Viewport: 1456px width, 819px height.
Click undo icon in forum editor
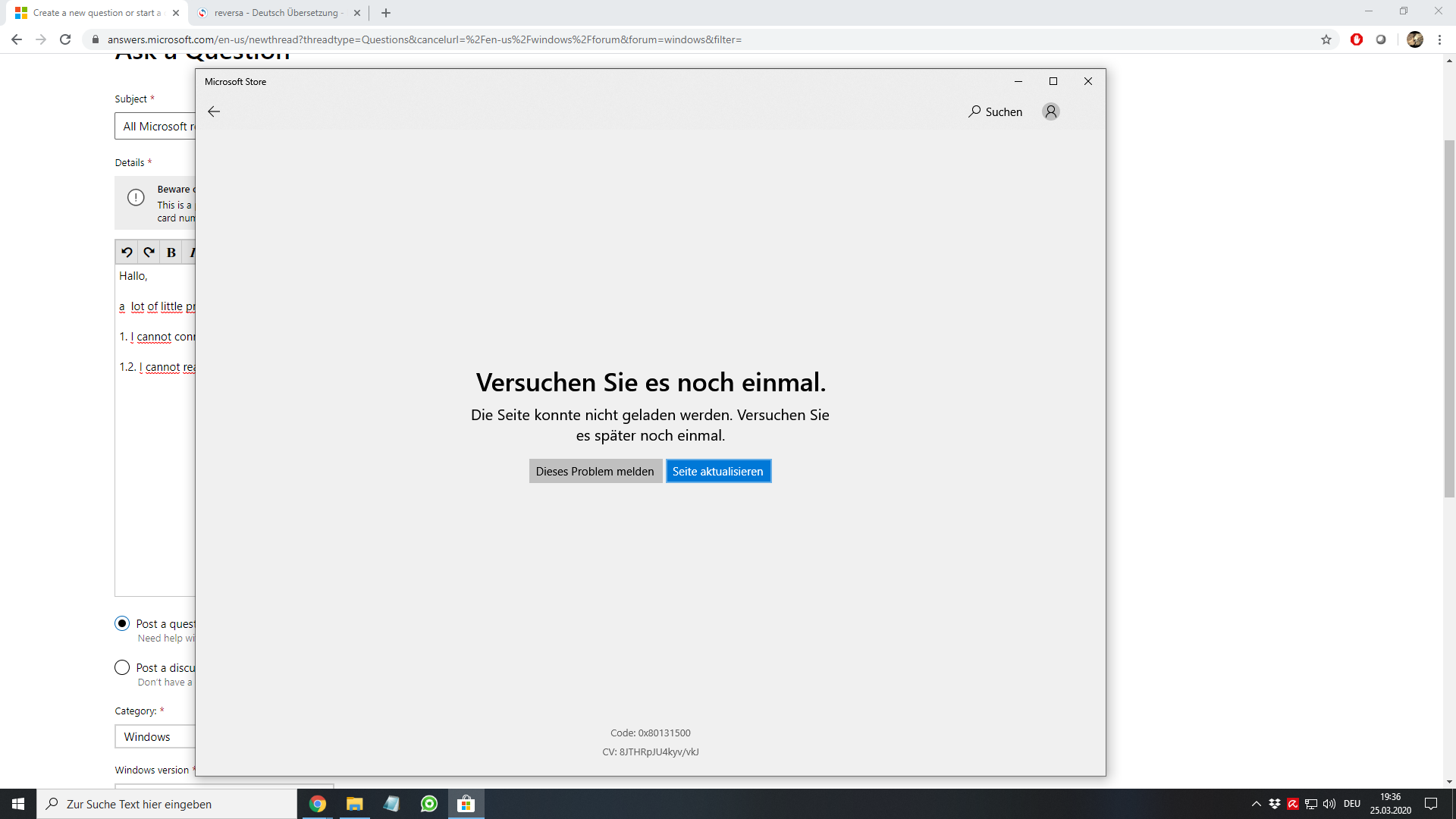[x=127, y=253]
